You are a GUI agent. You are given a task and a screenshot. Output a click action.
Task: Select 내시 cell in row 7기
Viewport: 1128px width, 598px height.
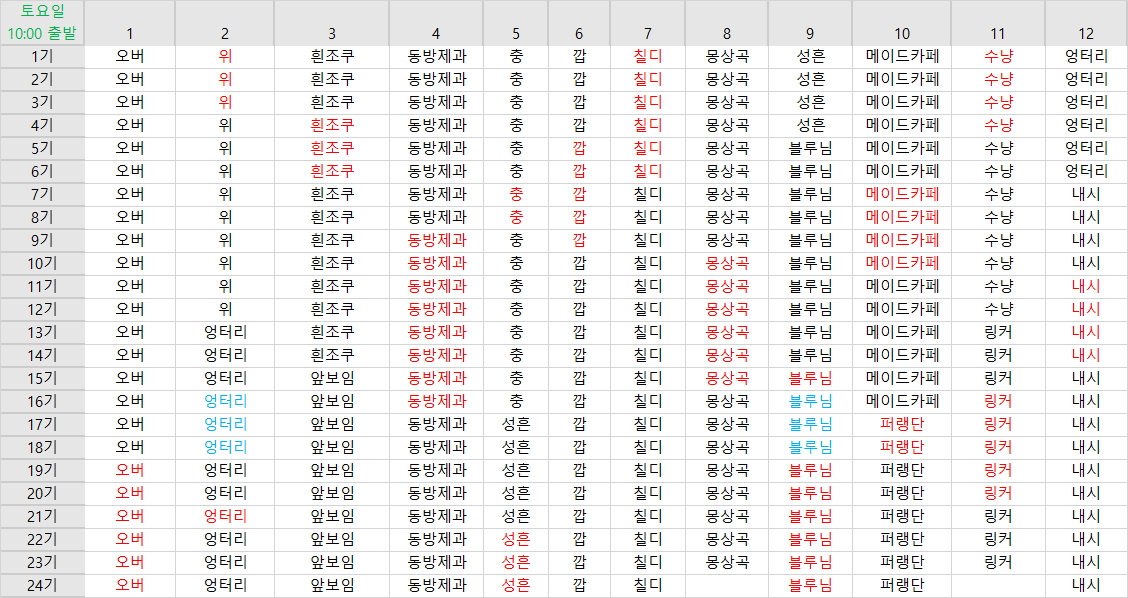(1085, 194)
